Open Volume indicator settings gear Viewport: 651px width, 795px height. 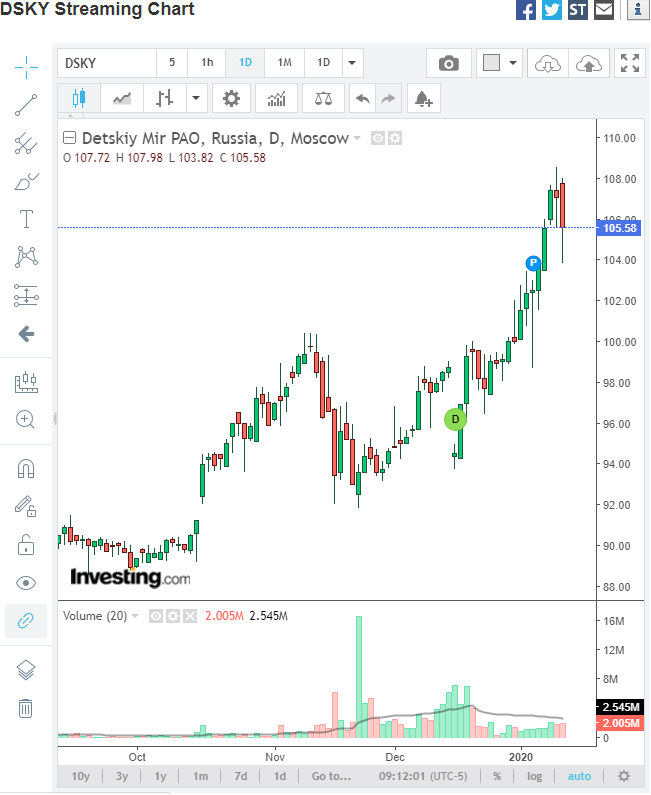pos(173,616)
